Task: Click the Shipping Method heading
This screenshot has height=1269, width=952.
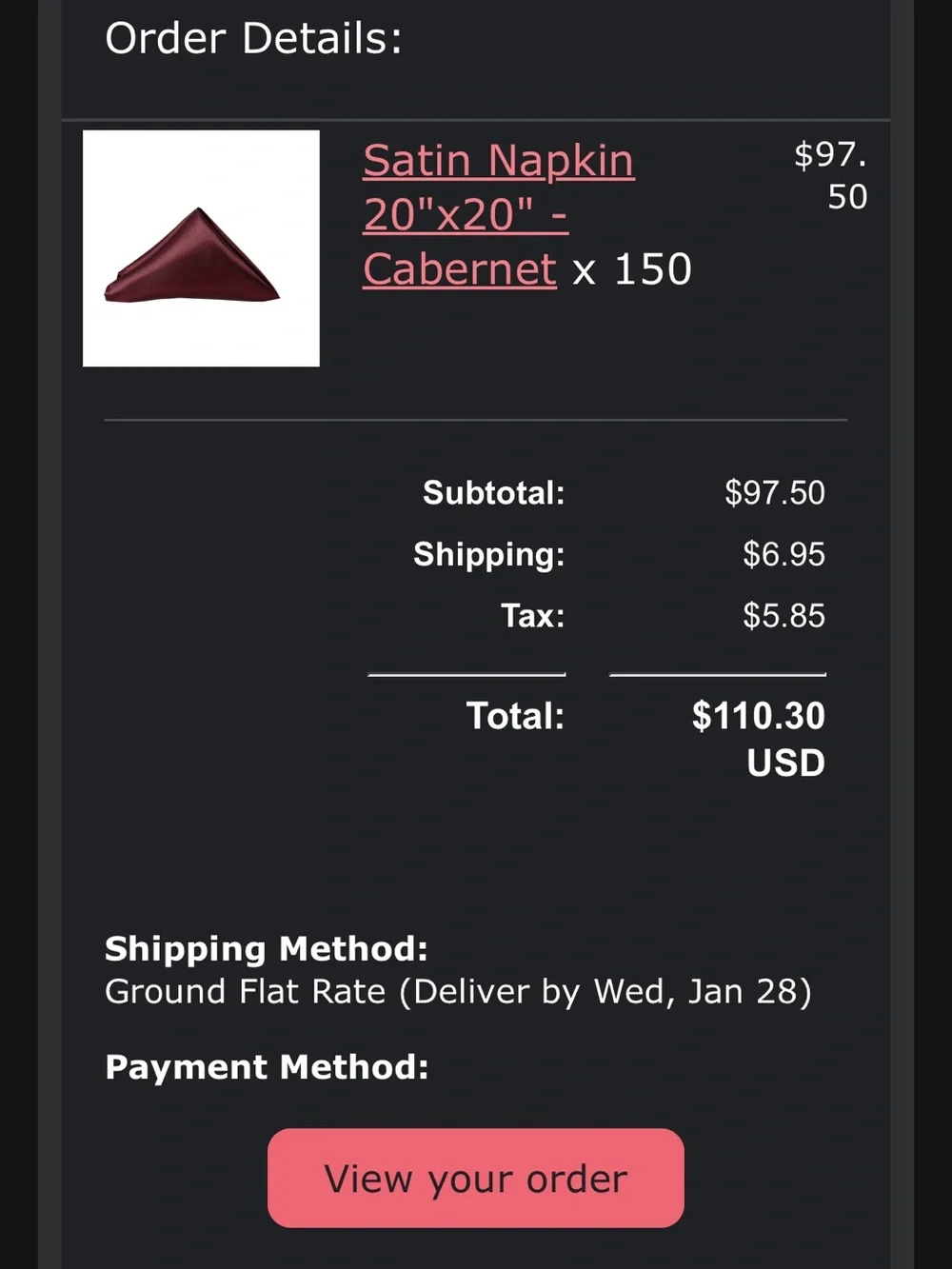Action: pos(267,948)
